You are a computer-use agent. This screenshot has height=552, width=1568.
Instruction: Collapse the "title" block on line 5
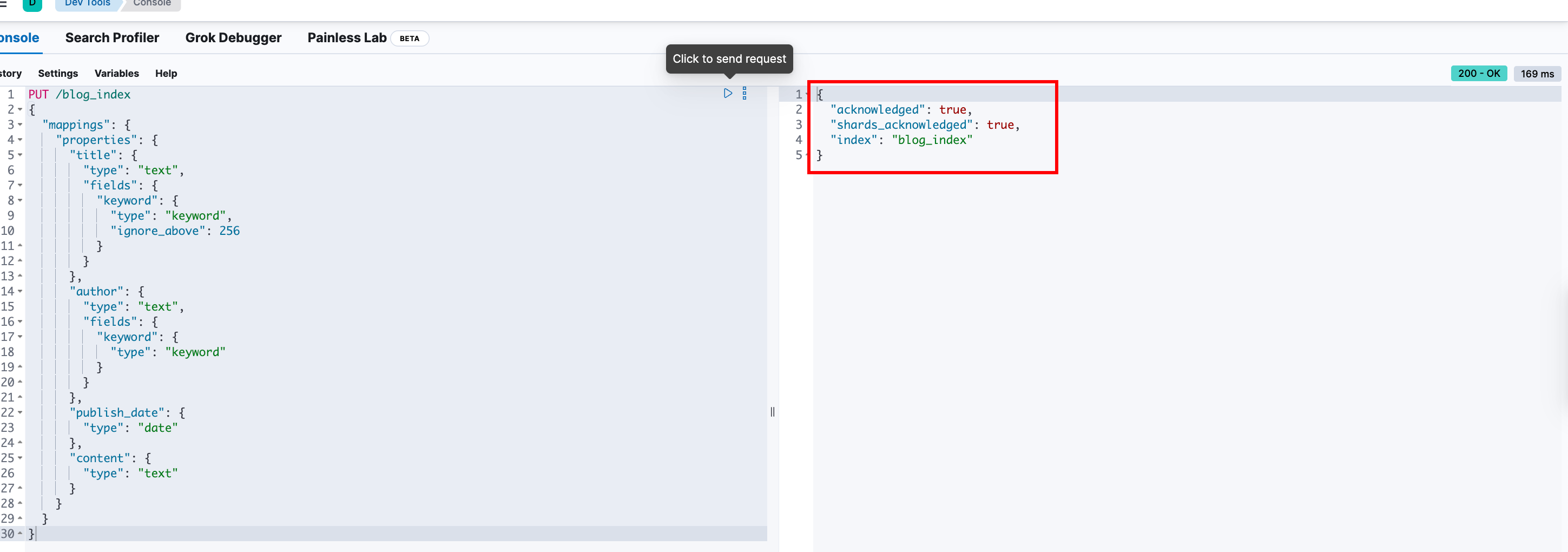click(x=20, y=155)
